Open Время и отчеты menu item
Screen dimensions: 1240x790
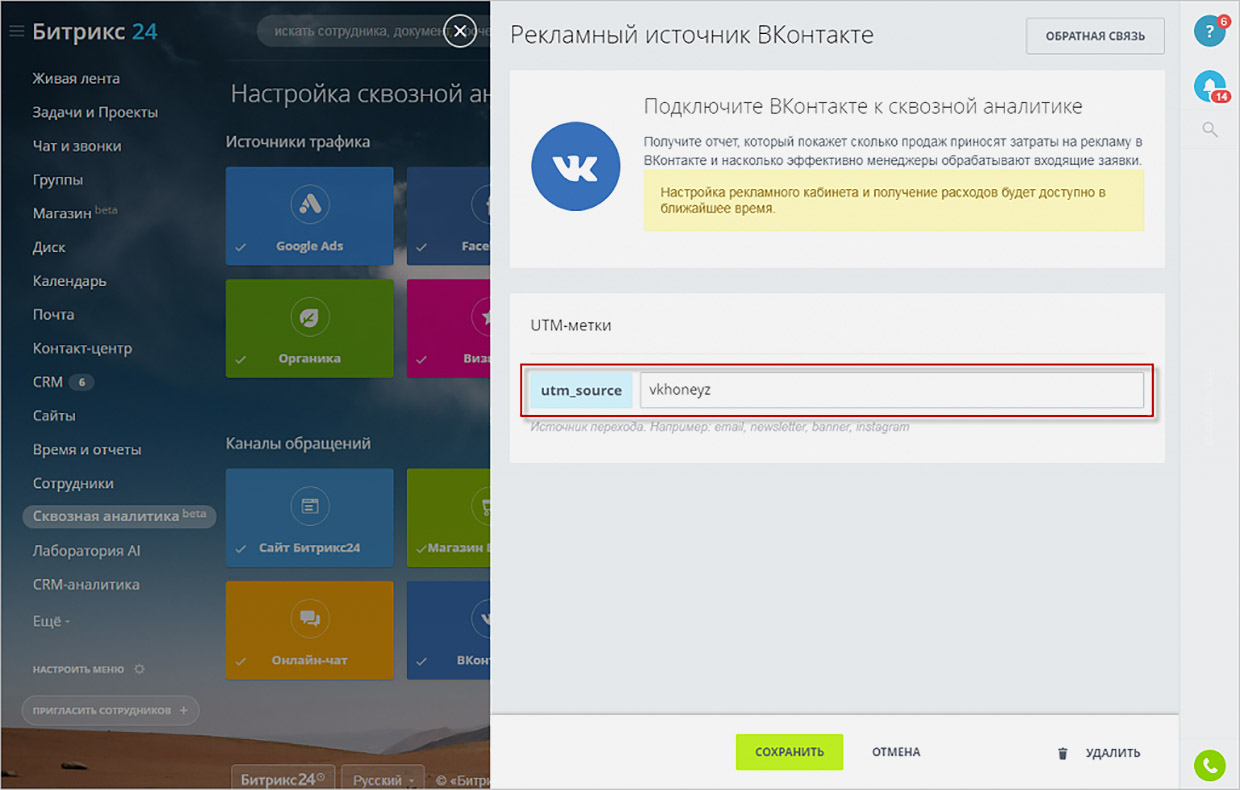(87, 449)
